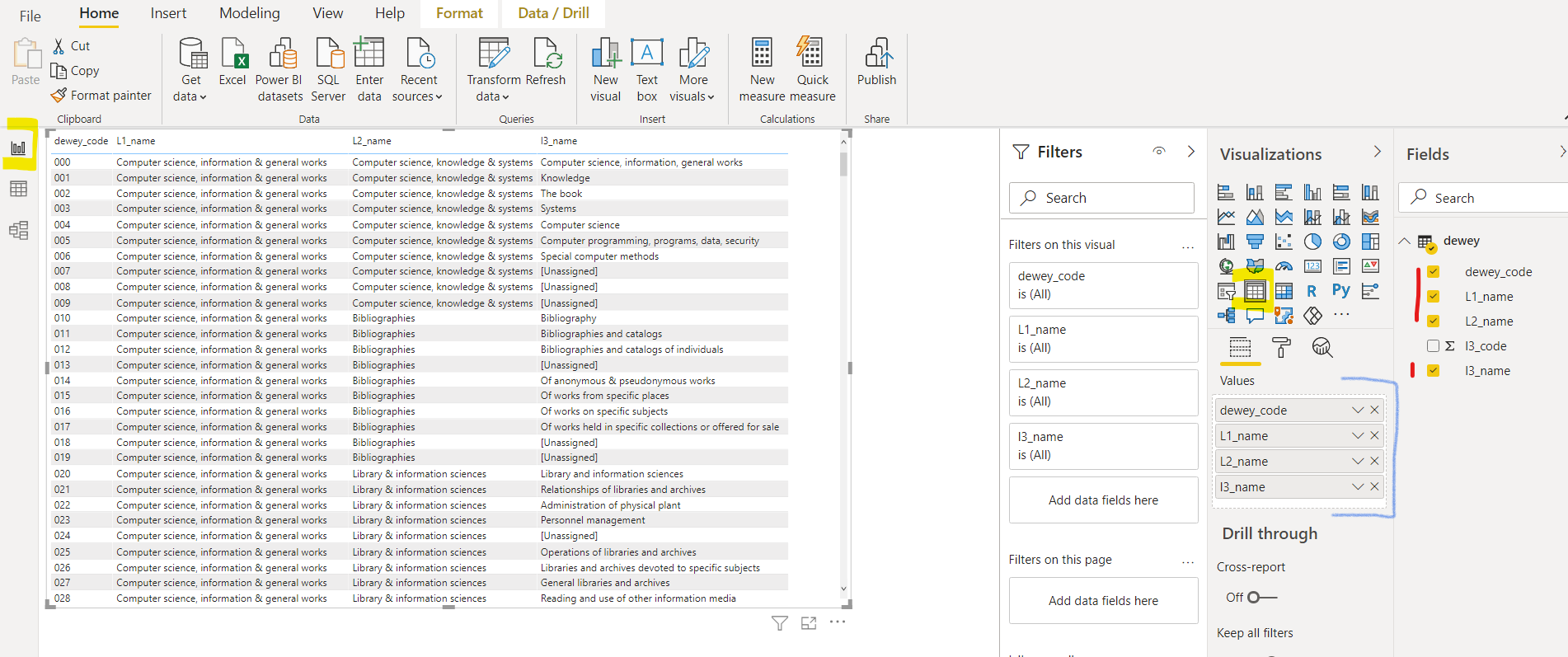This screenshot has height=657, width=1568.
Task: Open Model view in left sidebar
Action: [18, 231]
